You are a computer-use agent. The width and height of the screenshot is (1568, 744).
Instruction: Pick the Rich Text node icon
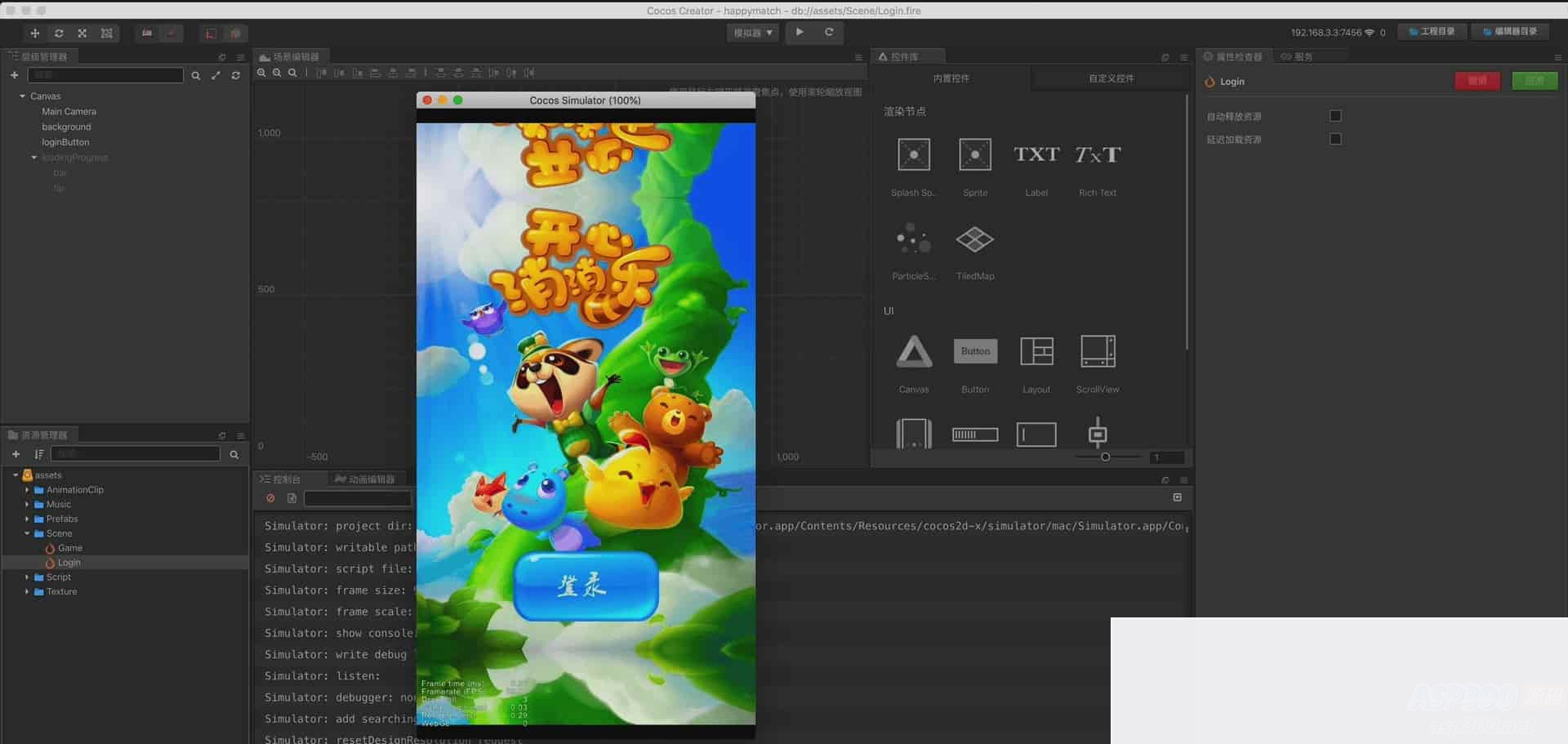(x=1097, y=154)
